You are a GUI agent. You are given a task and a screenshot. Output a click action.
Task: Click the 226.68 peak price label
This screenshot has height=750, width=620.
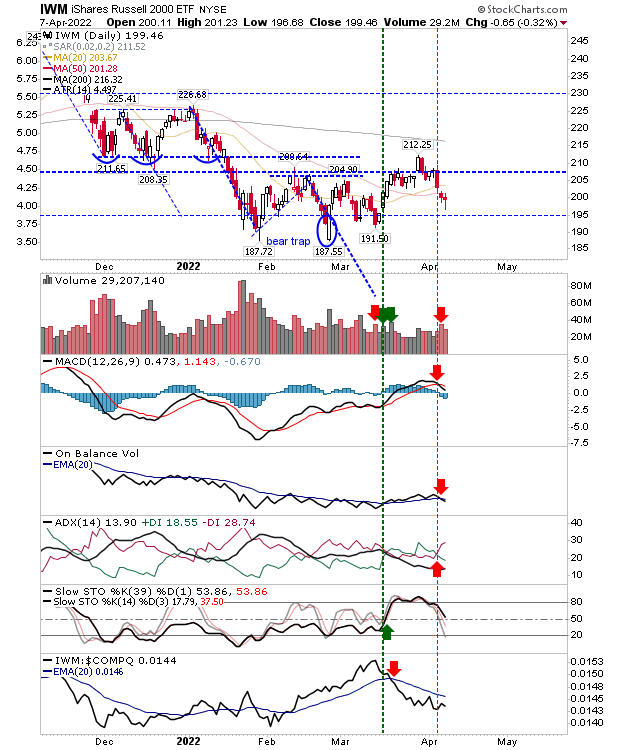coord(192,95)
